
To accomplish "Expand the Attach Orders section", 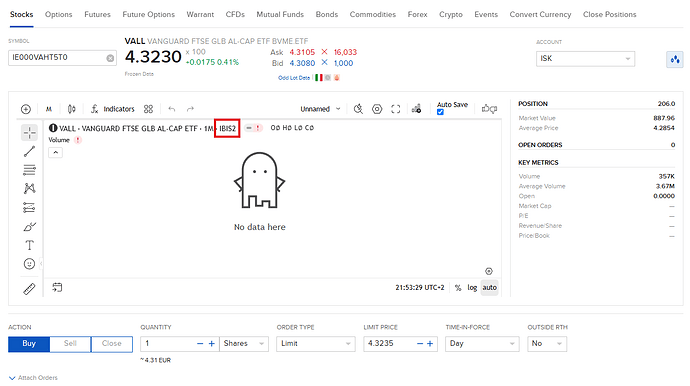I will 33,378.
